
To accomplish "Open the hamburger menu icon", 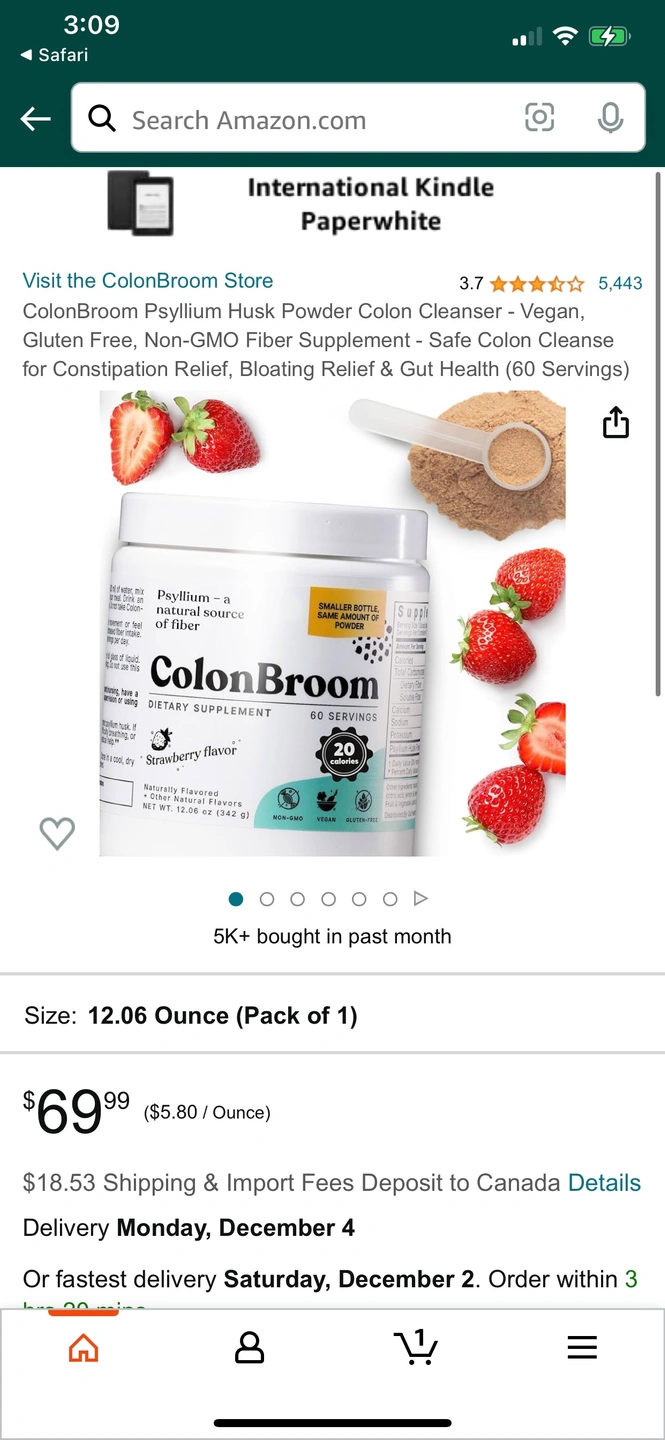I will pyautogui.click(x=582, y=1348).
